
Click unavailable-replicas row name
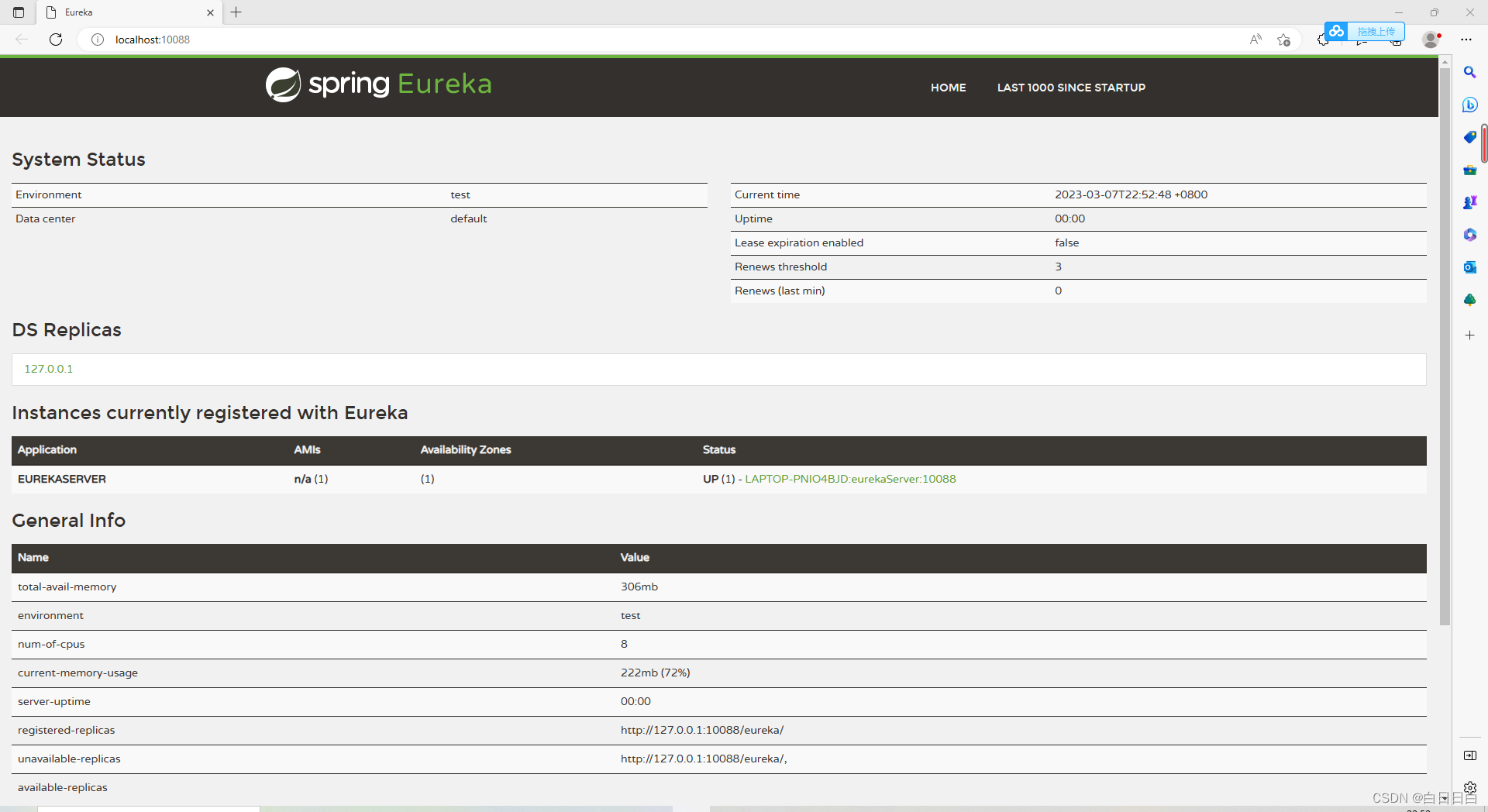tap(69, 759)
